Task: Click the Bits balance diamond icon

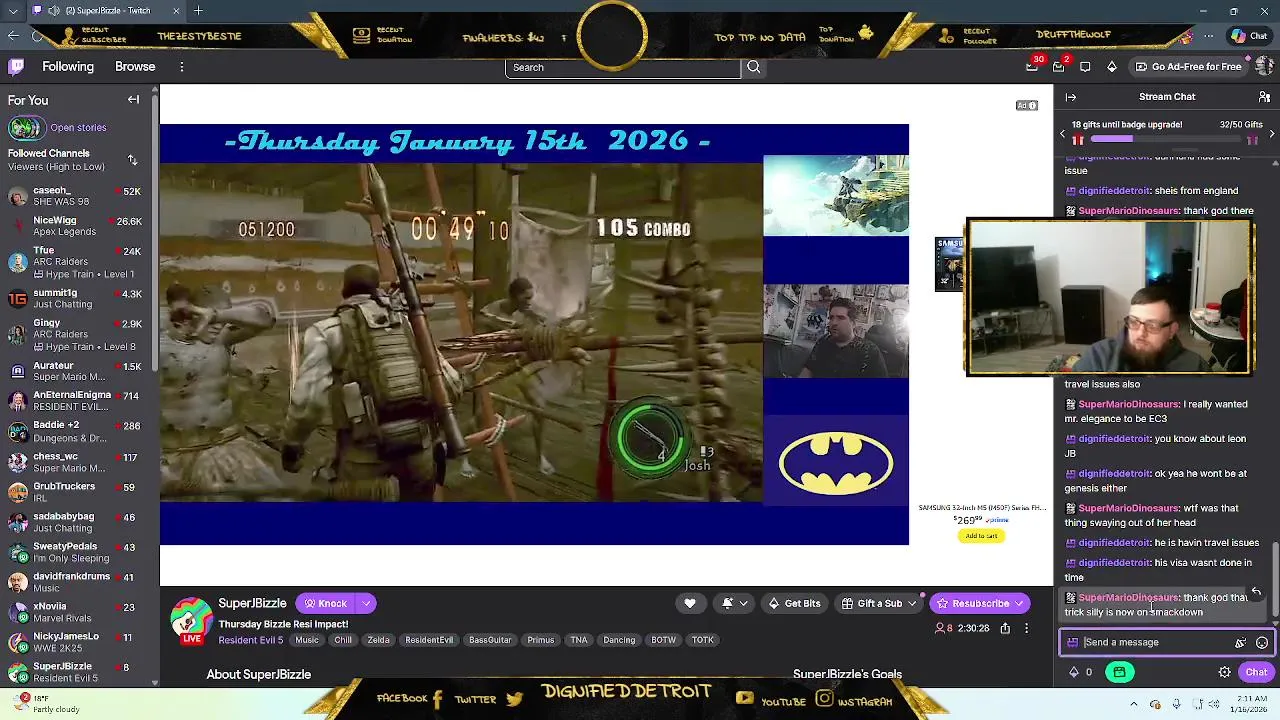Action: coord(1074,672)
